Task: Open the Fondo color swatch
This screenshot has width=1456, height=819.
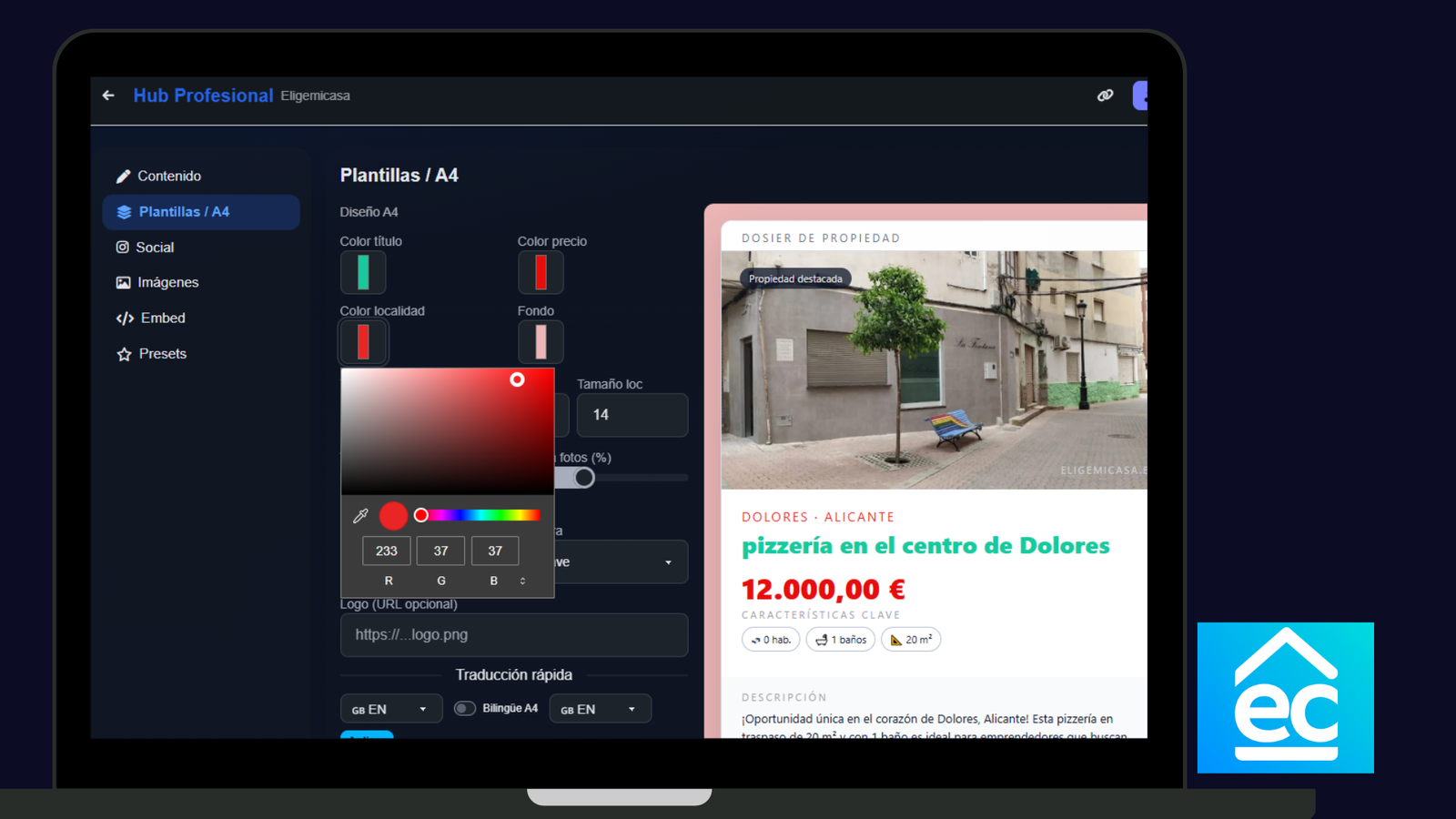Action: pyautogui.click(x=541, y=342)
